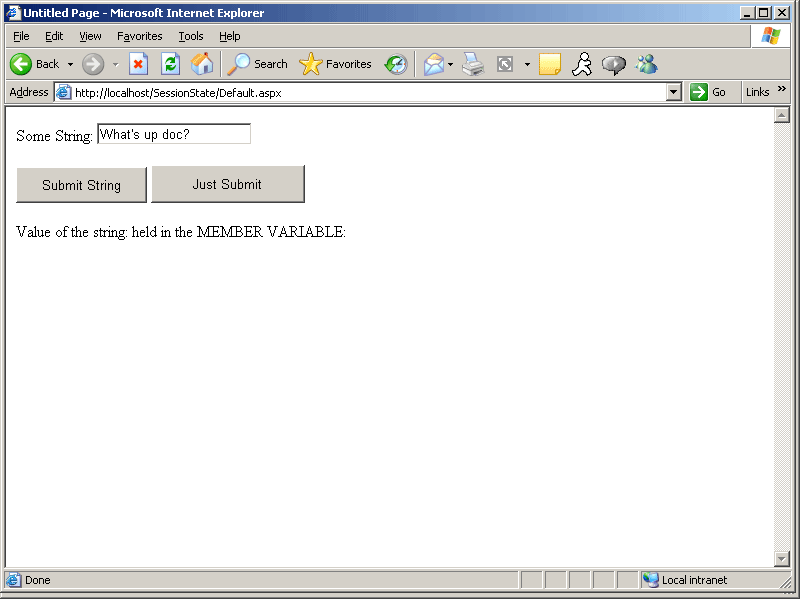
Task: Expand the Mail dropdown arrow
Action: pyautogui.click(x=451, y=65)
